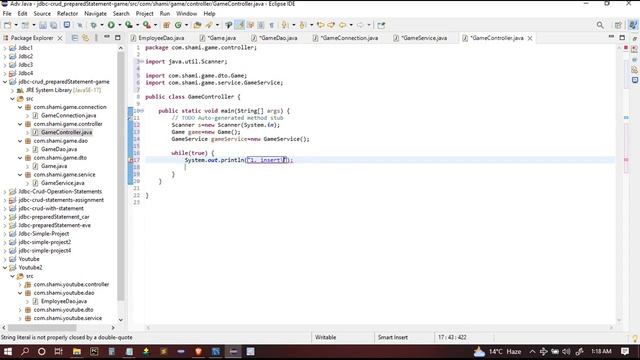Image resolution: width=640 pixels, height=360 pixels.
Task: Click the New Java Package icon
Action: [167, 25]
